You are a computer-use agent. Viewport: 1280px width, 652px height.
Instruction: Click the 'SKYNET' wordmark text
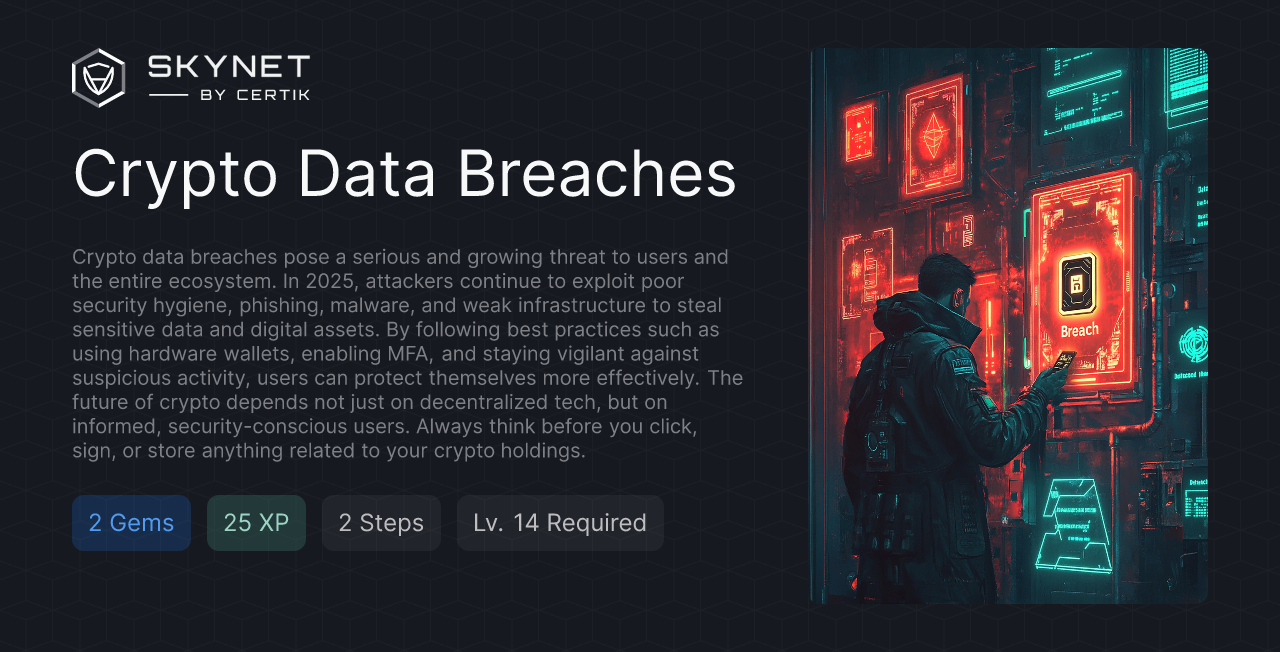[228, 64]
